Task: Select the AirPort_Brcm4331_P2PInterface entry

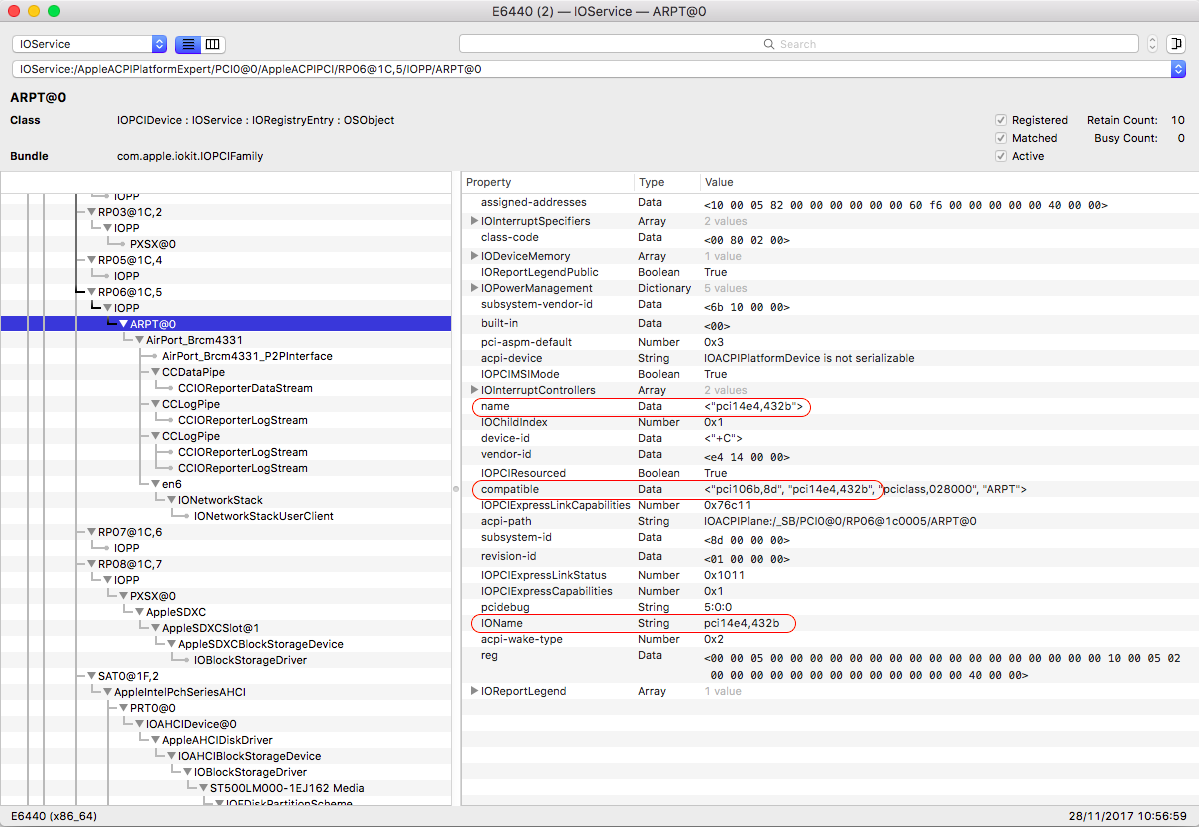Action: click(x=247, y=356)
